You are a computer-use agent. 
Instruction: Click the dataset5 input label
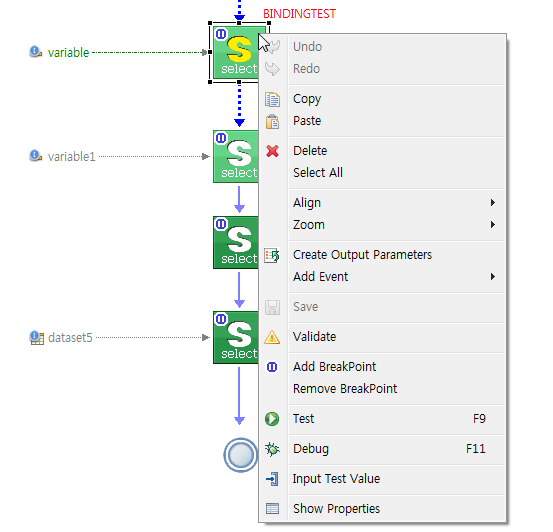(x=70, y=338)
